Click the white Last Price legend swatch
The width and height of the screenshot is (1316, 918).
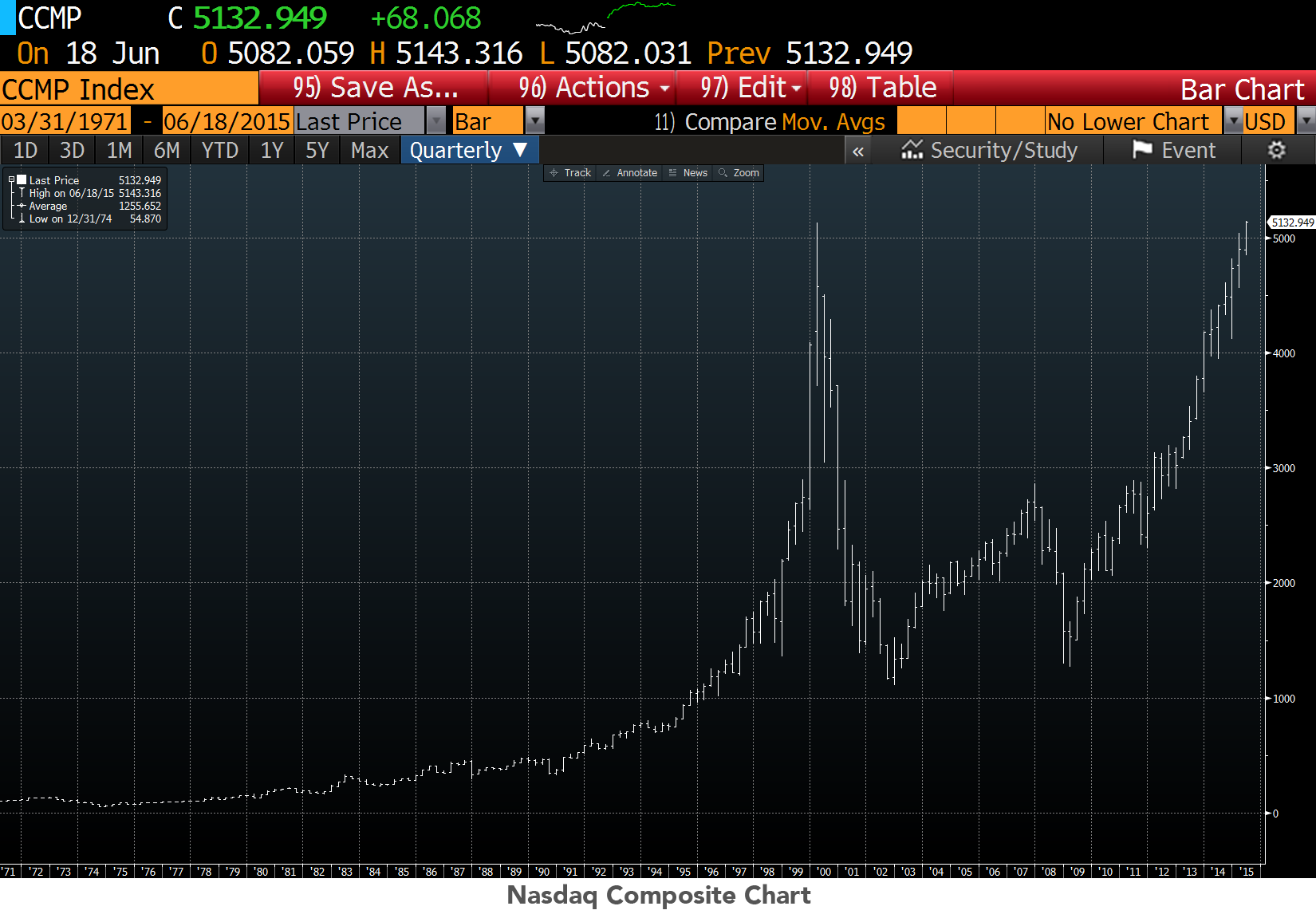pyautogui.click(x=22, y=180)
